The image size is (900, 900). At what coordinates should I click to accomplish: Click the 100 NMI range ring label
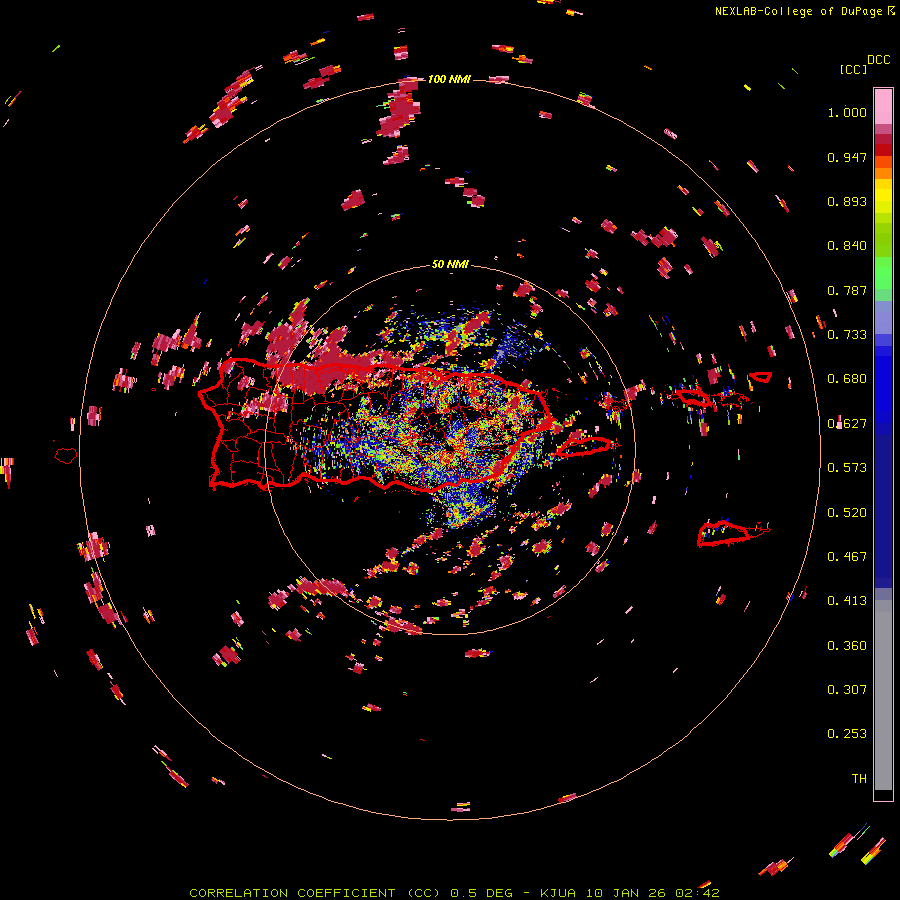pos(449,79)
